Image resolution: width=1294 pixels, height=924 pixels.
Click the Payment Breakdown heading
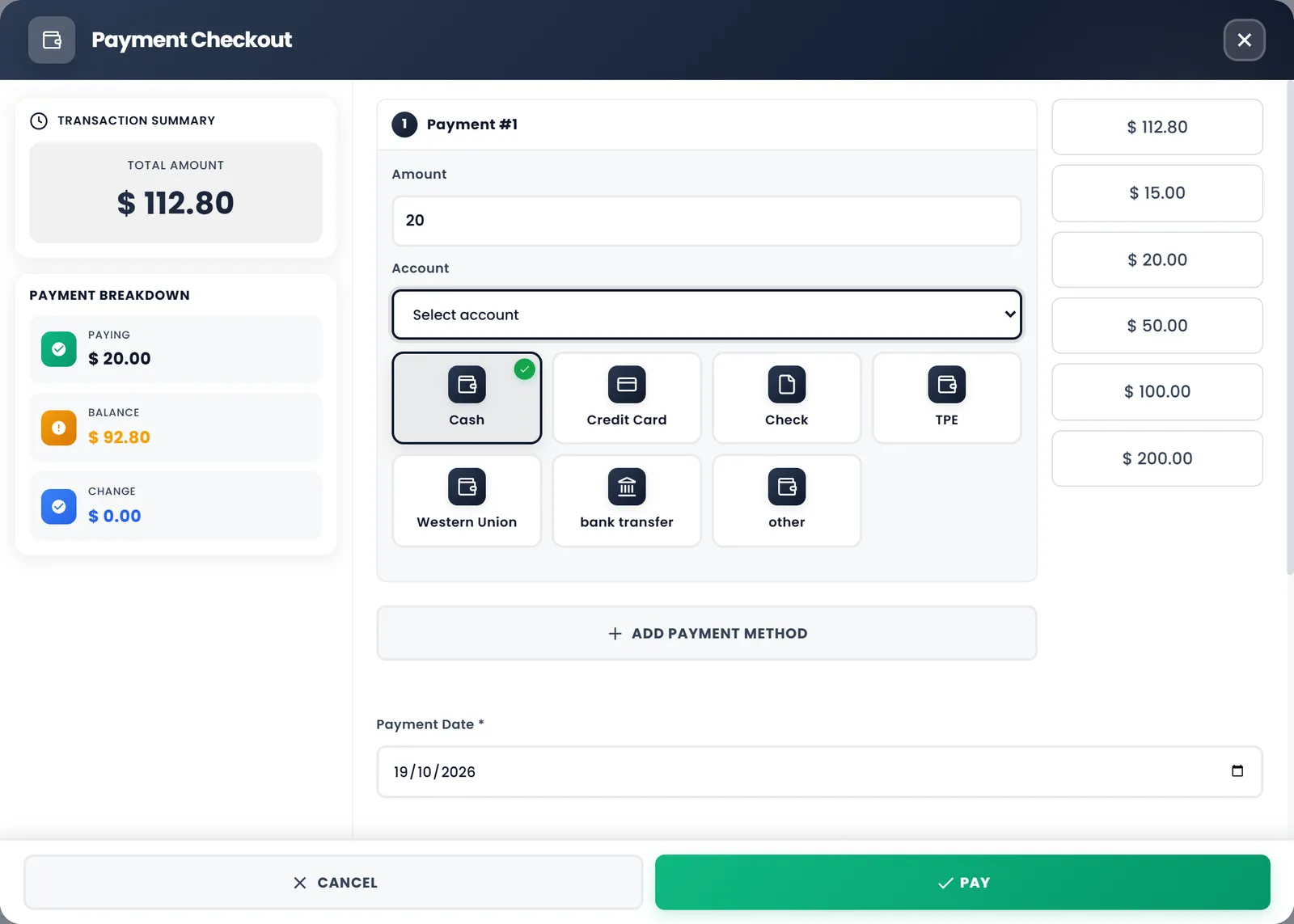tap(109, 295)
